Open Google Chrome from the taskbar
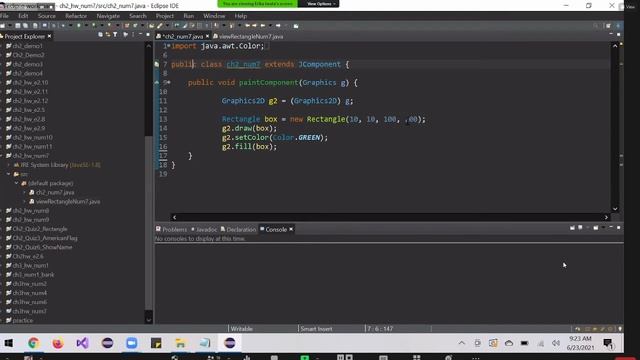This screenshot has width=640, height=360. coord(33,343)
